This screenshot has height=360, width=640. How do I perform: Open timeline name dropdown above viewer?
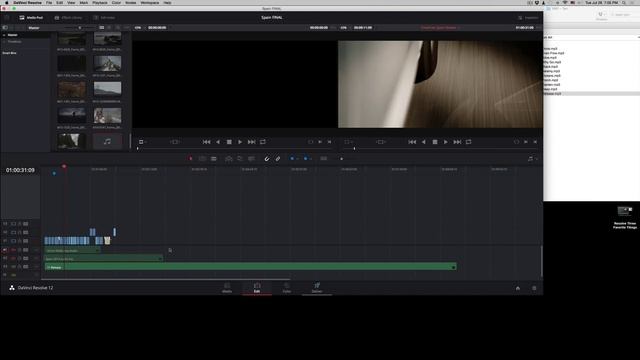click(x=440, y=28)
